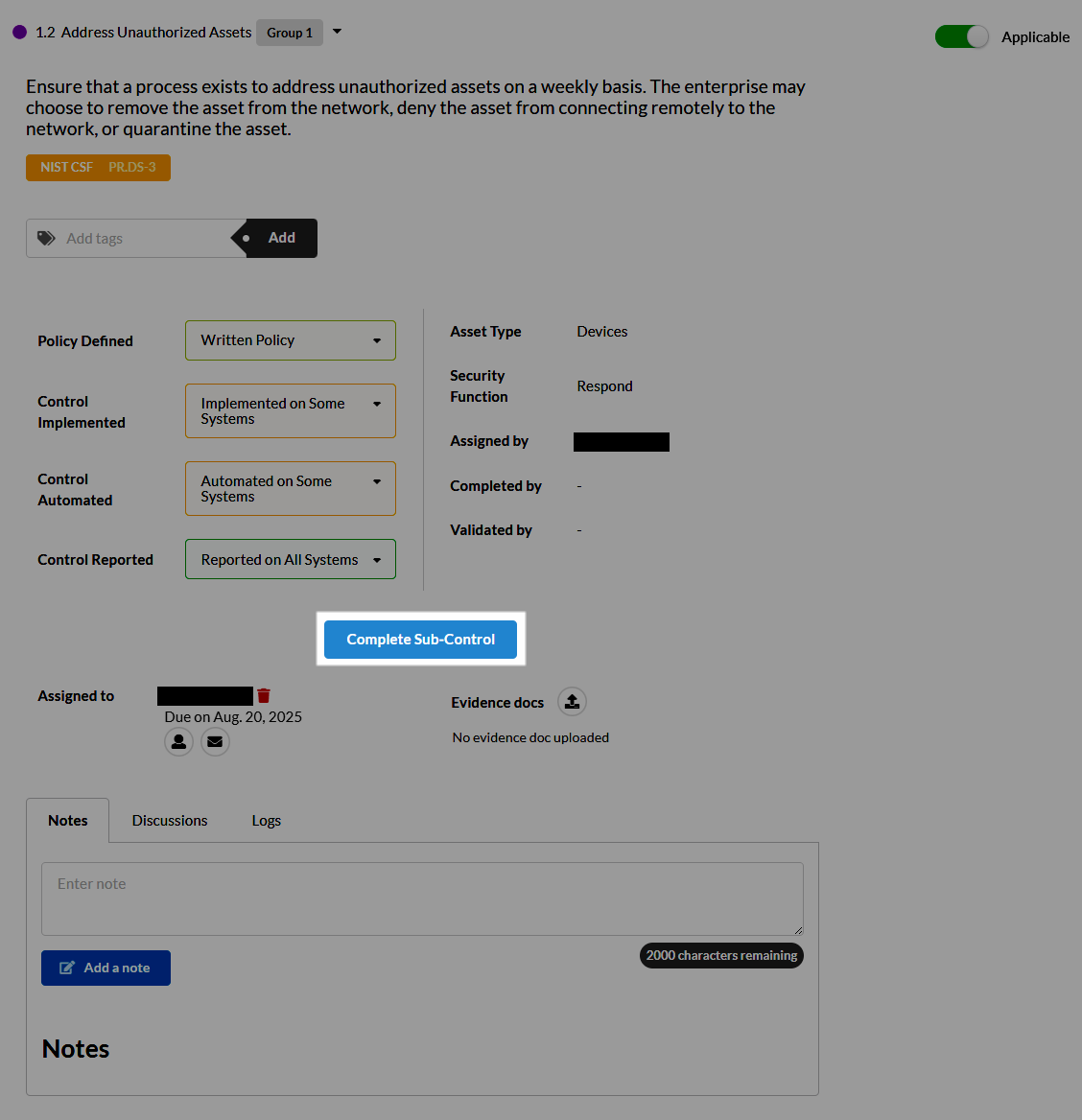Screen dimensions: 1082x1120
Task: Switch to the Logs tab
Action: [266, 821]
